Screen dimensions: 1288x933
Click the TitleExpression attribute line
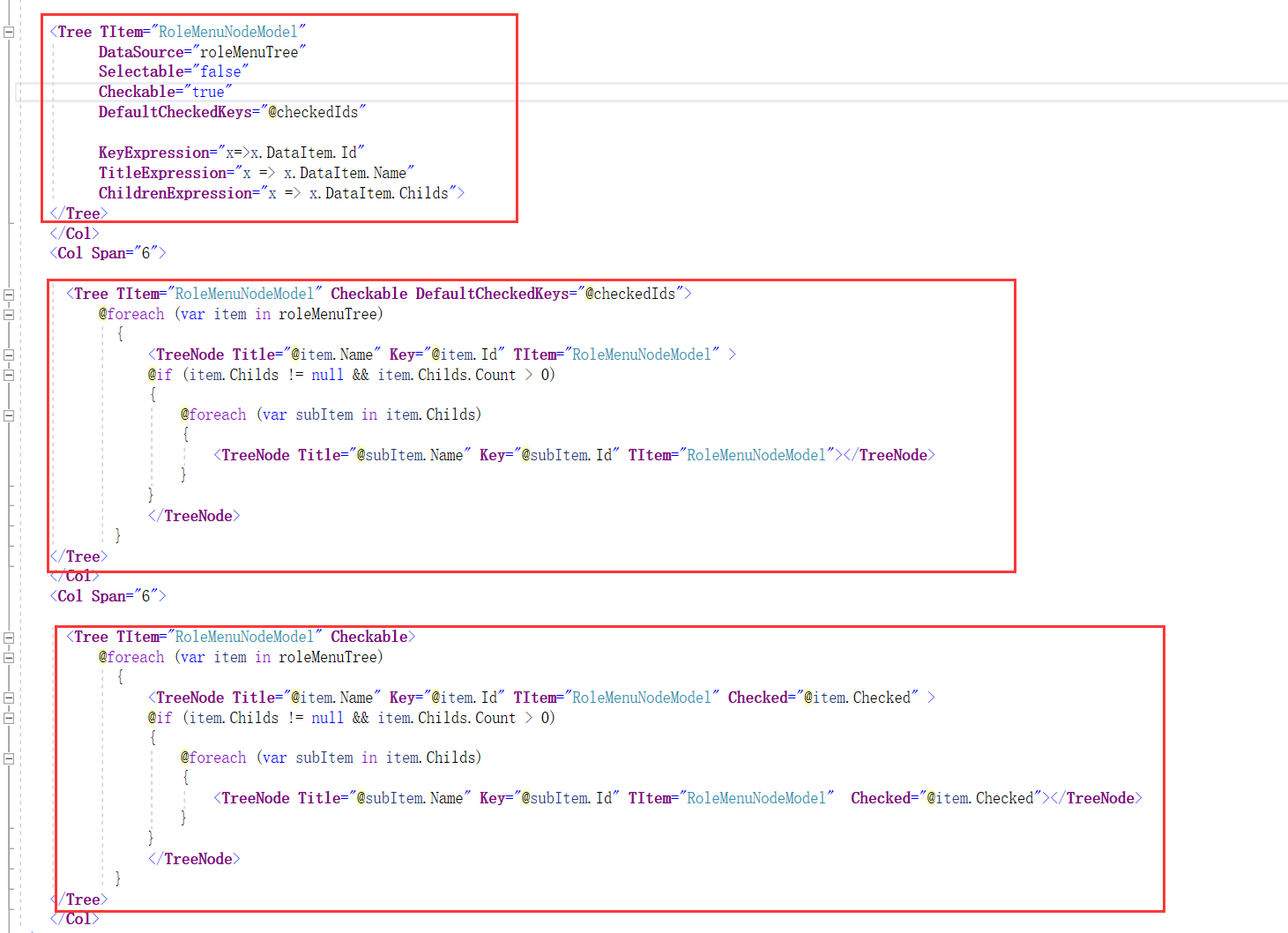click(257, 172)
